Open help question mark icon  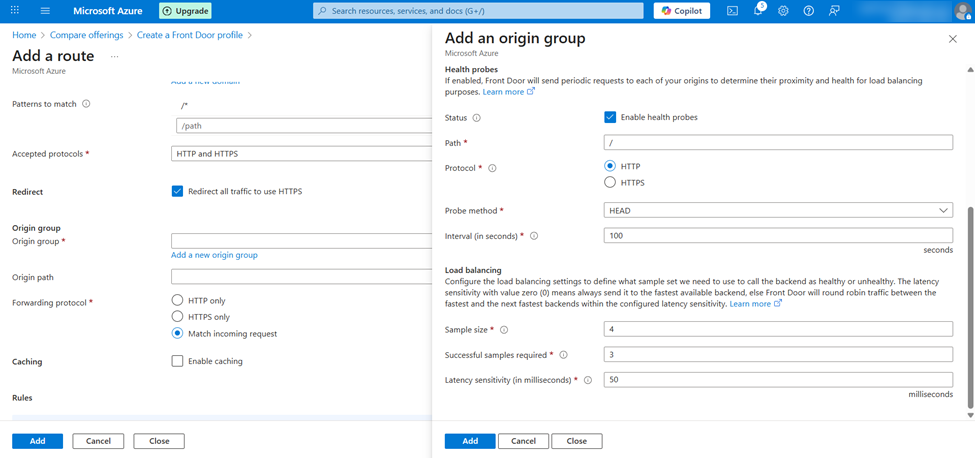[x=808, y=11]
